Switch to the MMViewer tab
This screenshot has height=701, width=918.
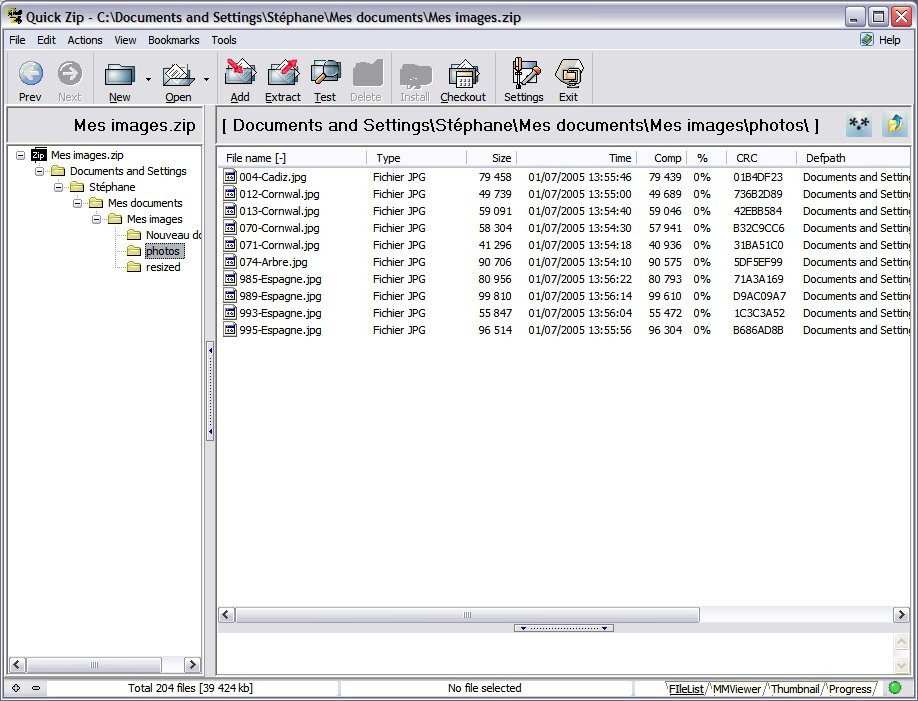[x=737, y=689]
